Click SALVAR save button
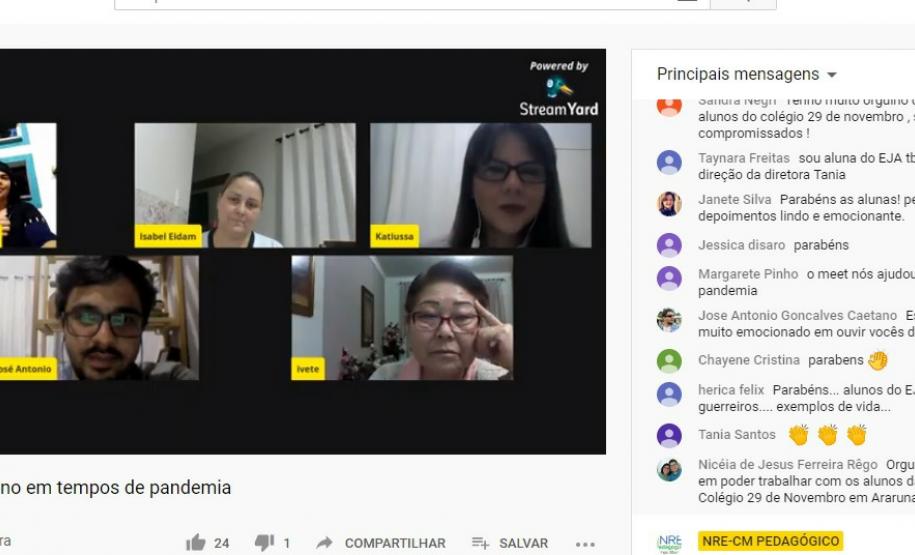The height and width of the screenshot is (555, 915). coord(523,543)
